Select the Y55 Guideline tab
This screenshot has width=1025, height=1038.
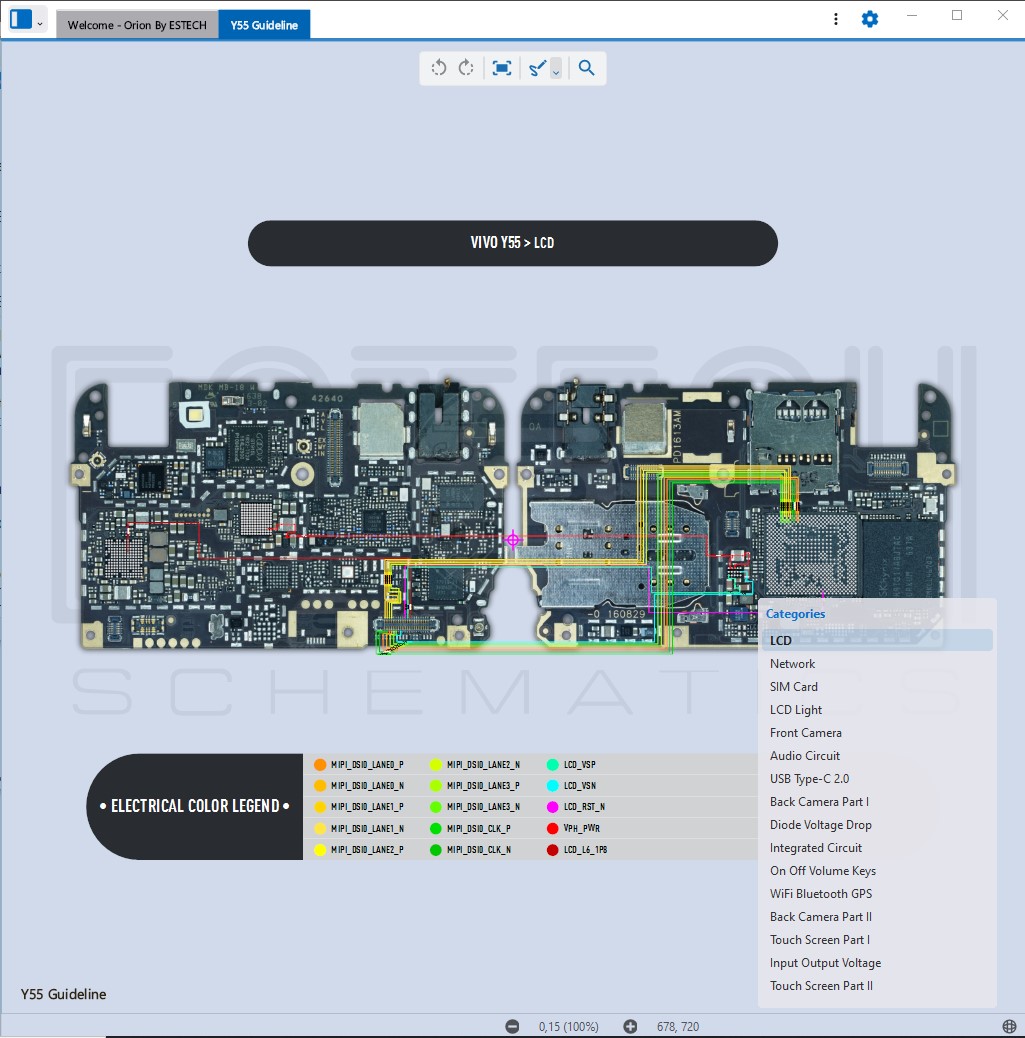point(264,25)
